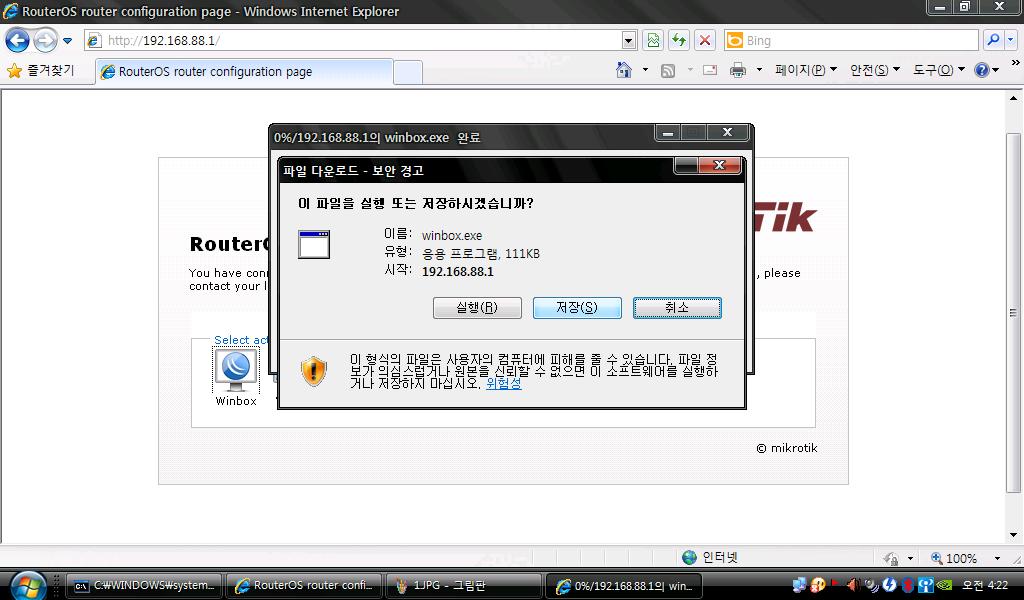Click scrollbar up arrow
The width and height of the screenshot is (1024, 600).
(x=1013, y=99)
